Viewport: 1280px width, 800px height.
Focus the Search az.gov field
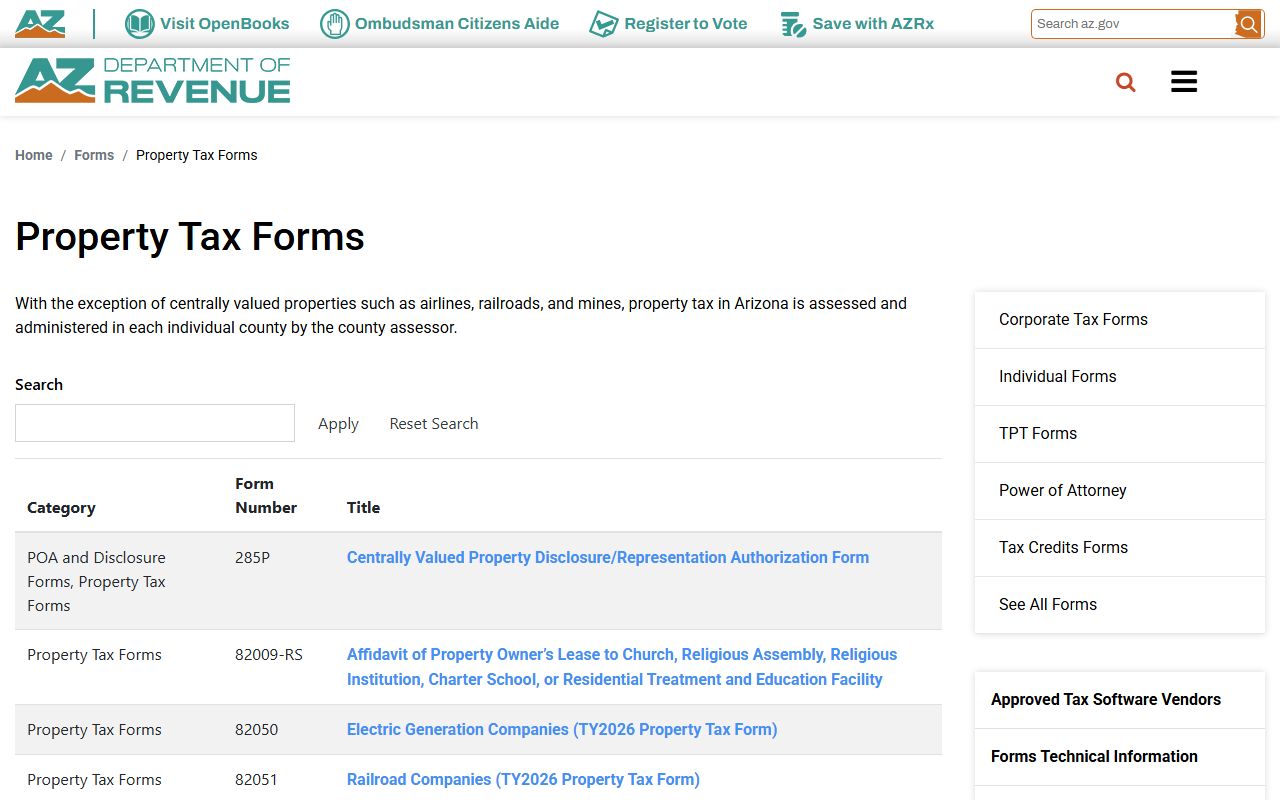click(x=1134, y=24)
